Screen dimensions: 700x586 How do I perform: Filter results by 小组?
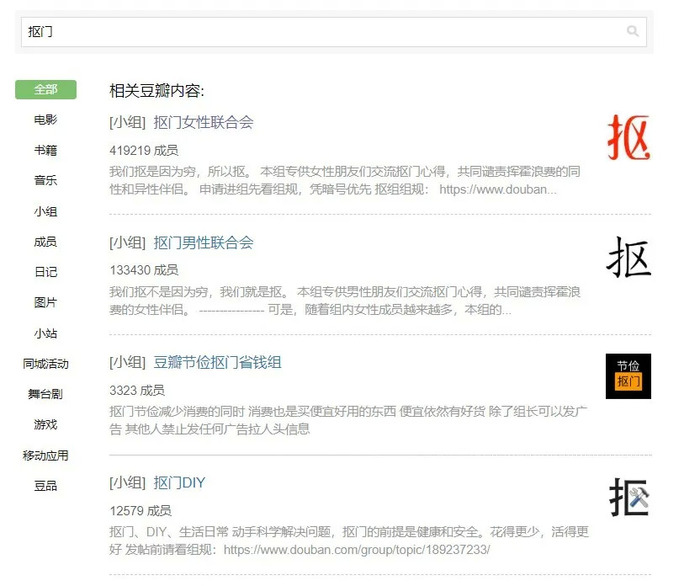[46, 211]
